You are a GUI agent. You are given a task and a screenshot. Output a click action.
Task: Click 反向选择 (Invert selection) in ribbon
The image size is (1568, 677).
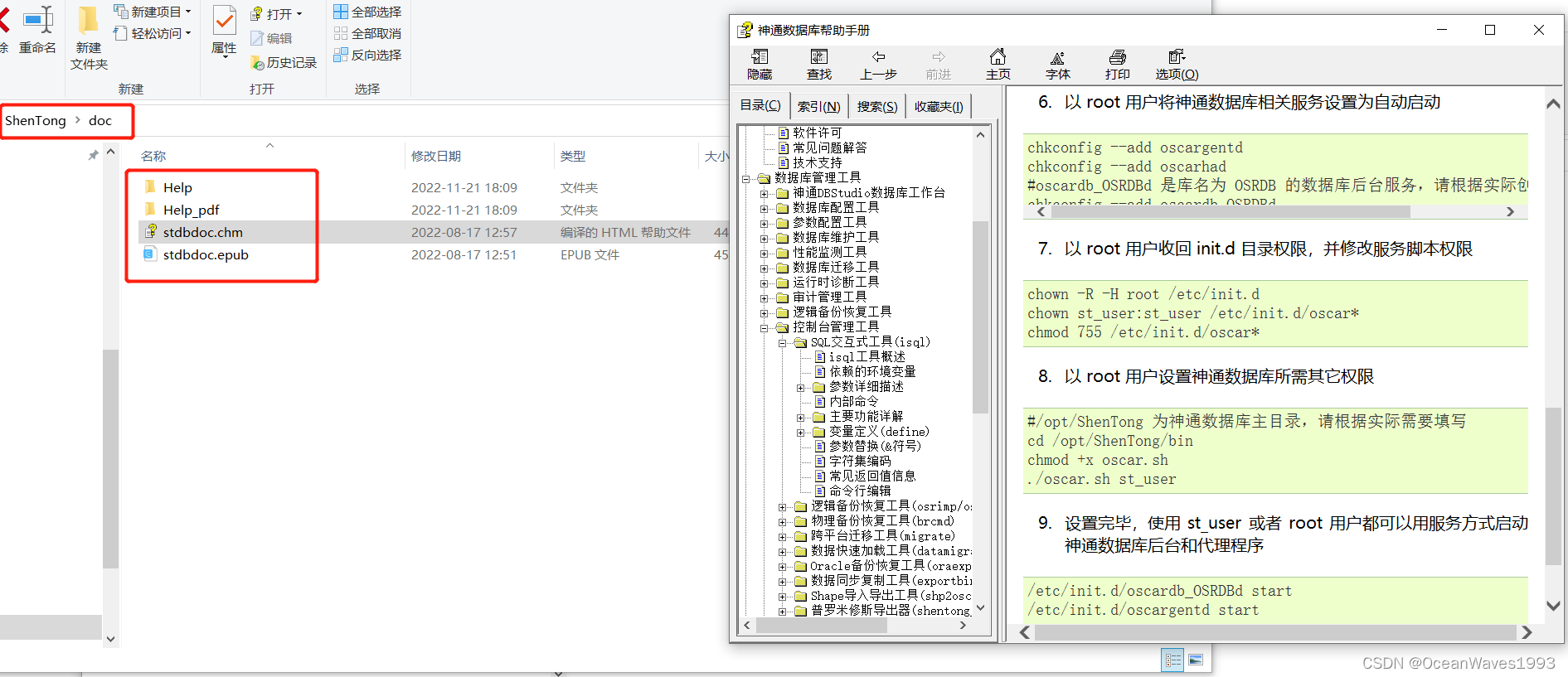(x=367, y=55)
